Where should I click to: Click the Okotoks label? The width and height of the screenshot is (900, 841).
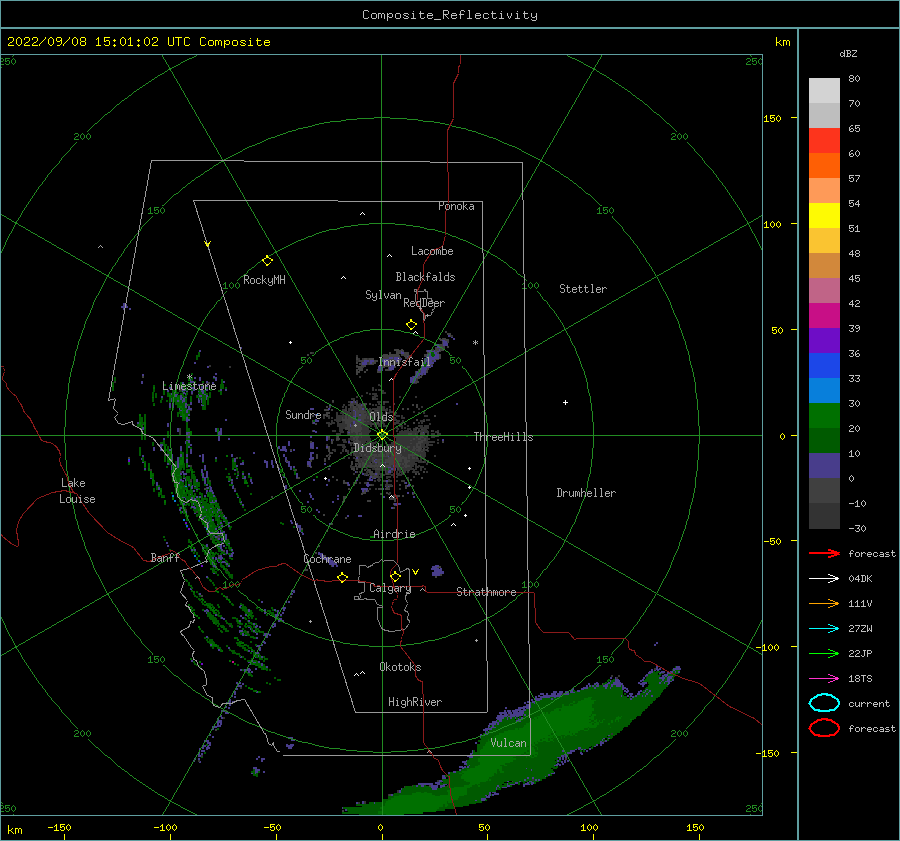[x=400, y=667]
